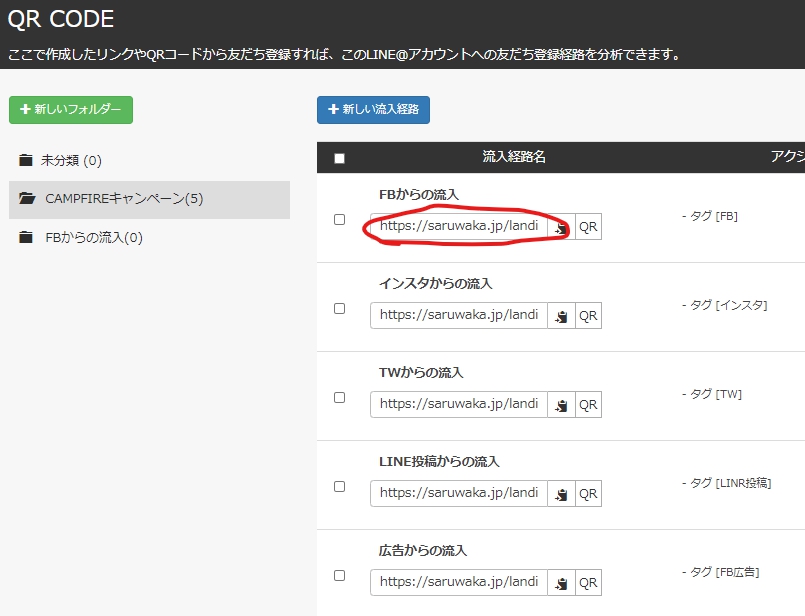Create a new route with 新しい流入経路
Image resolution: width=805 pixels, height=616 pixels.
point(373,109)
